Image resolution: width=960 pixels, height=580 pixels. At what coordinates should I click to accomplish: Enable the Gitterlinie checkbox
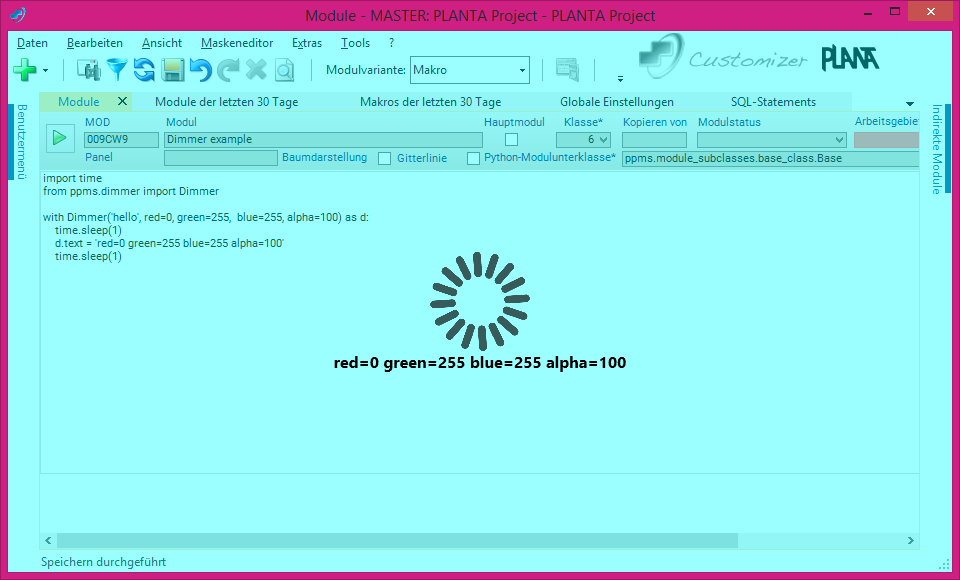(473, 159)
